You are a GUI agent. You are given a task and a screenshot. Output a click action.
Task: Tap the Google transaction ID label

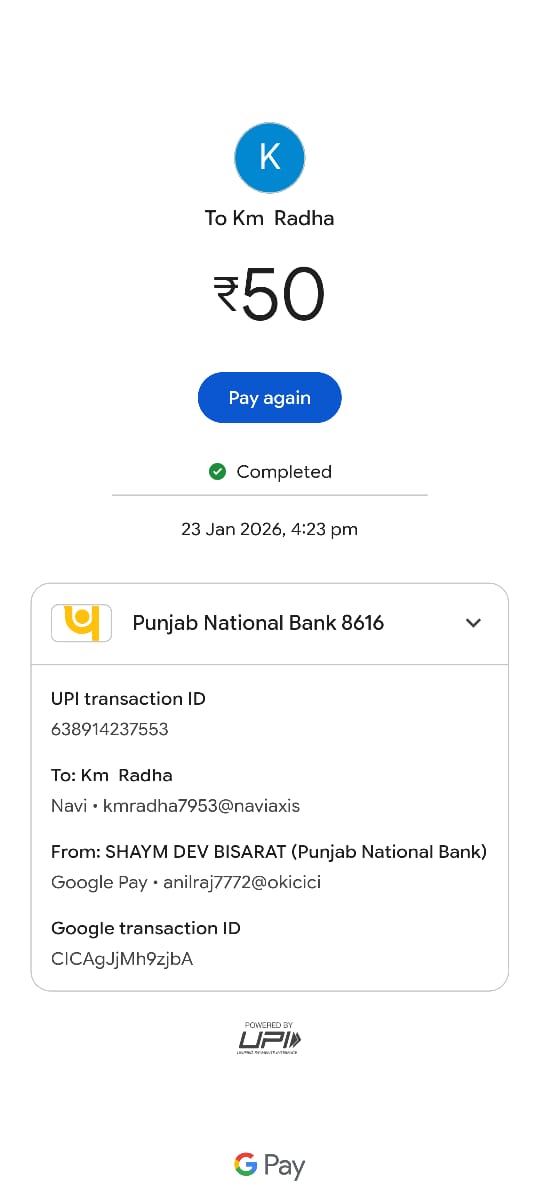tap(146, 928)
